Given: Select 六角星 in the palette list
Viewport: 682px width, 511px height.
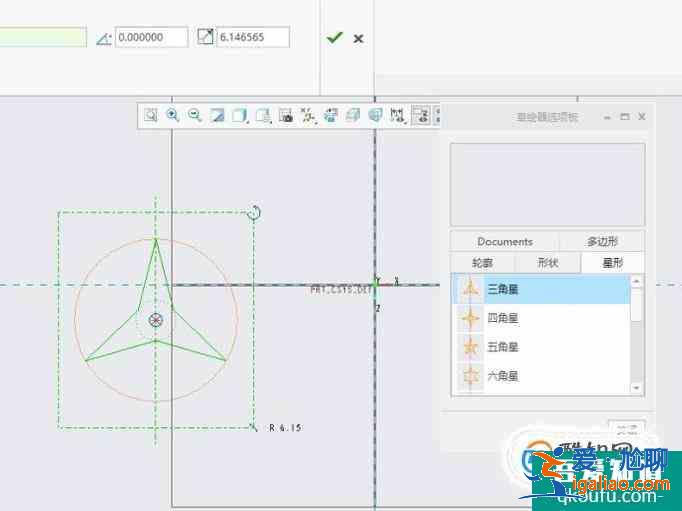Looking at the screenshot, I should pyautogui.click(x=542, y=376).
